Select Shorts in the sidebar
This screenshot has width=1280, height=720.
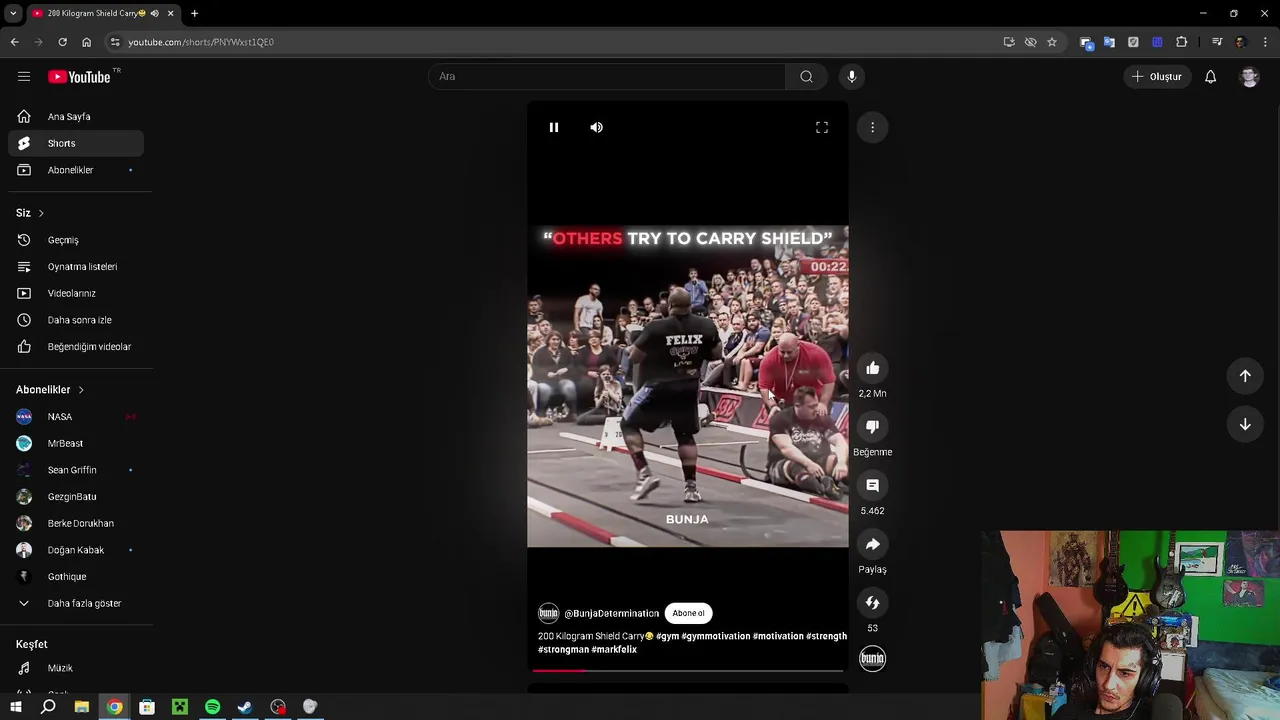coord(76,143)
